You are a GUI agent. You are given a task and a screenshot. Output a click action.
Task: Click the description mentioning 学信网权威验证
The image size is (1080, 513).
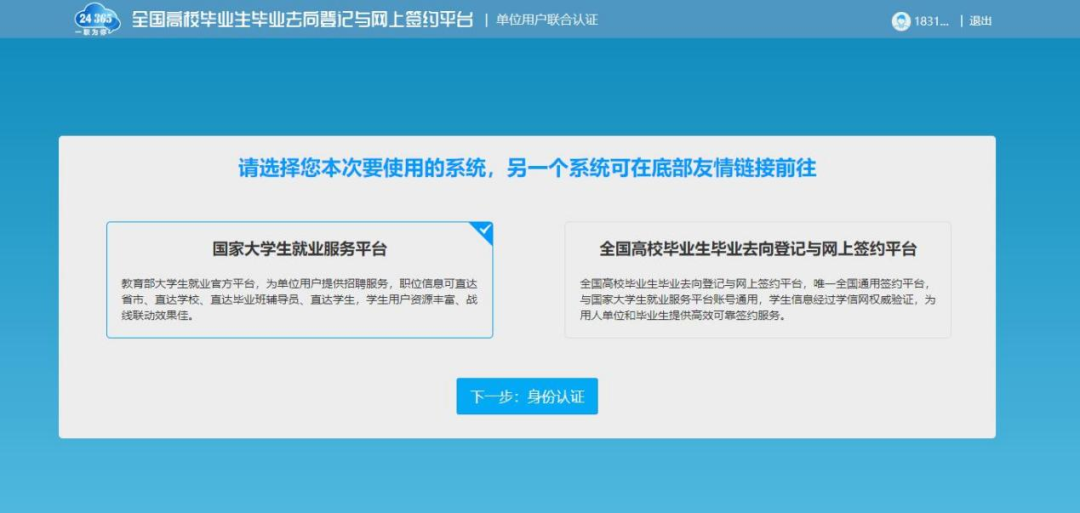pos(758,300)
